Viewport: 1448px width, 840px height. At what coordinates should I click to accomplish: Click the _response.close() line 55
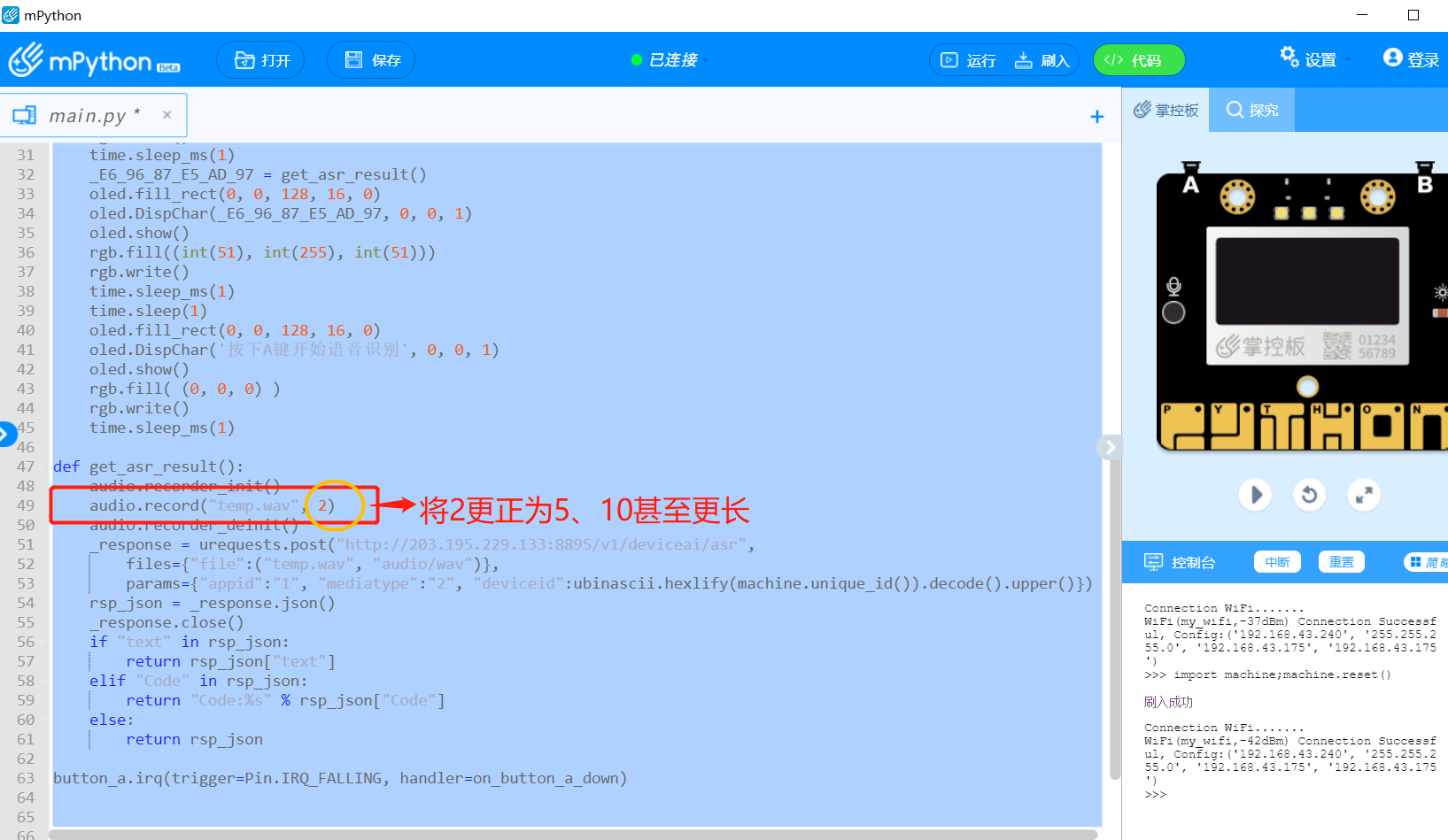(x=166, y=622)
